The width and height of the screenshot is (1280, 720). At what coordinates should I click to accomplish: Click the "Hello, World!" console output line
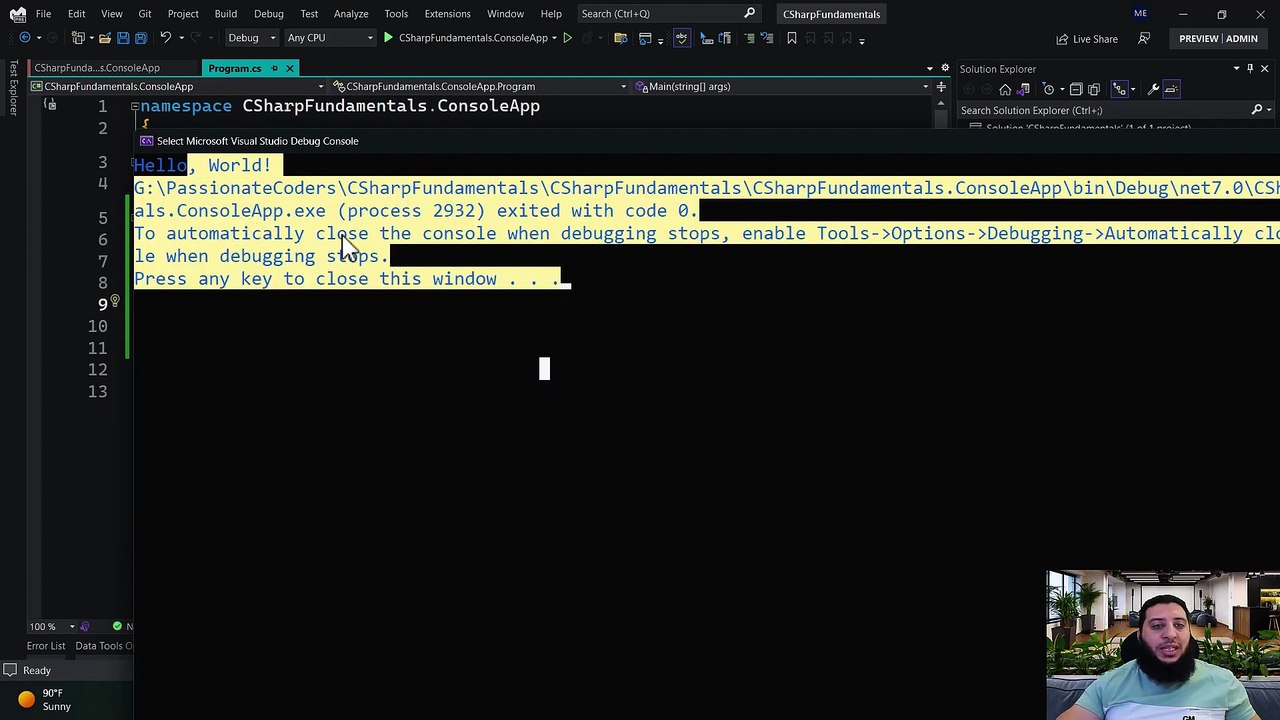point(203,165)
